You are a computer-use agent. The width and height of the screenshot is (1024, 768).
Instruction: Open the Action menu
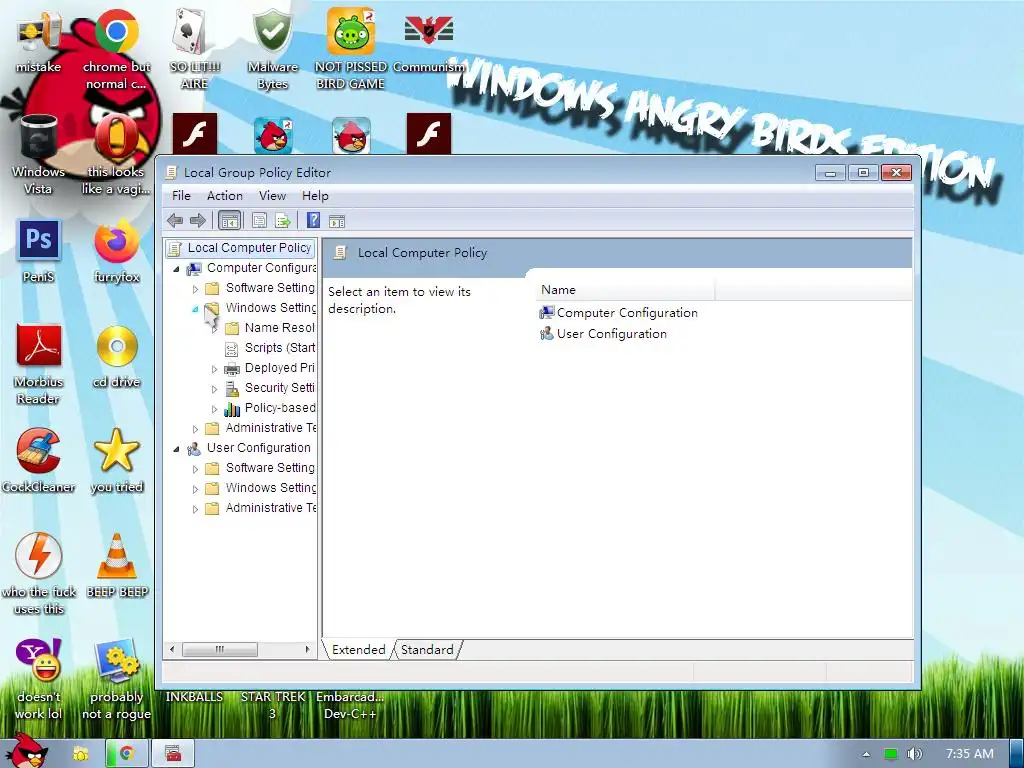click(225, 196)
